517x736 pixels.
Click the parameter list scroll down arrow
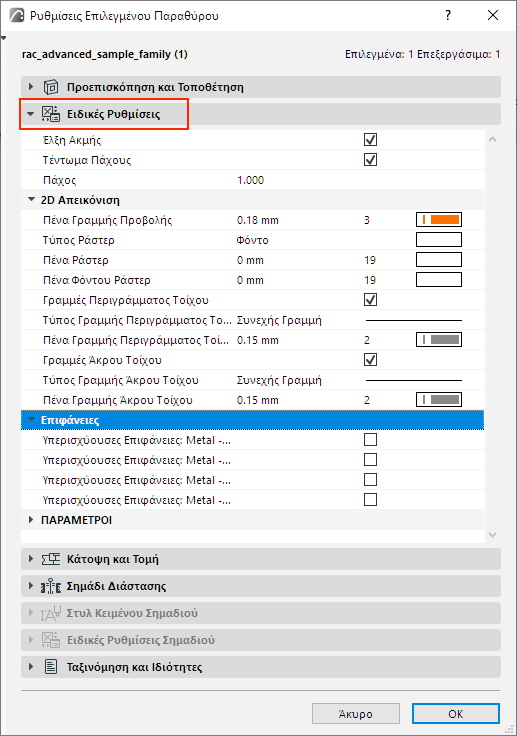point(492,535)
